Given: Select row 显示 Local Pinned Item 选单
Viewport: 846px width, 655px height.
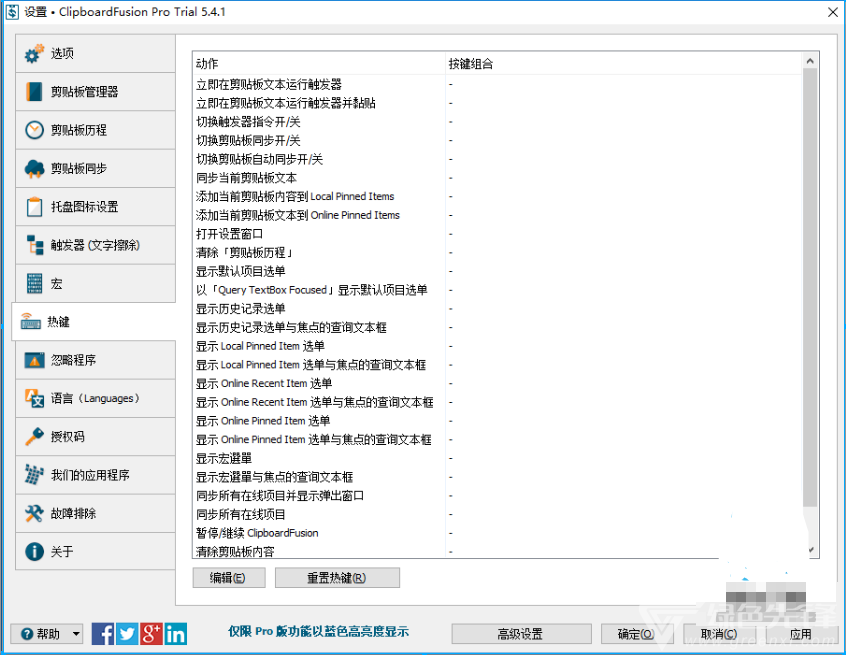Looking at the screenshot, I should (x=497, y=346).
